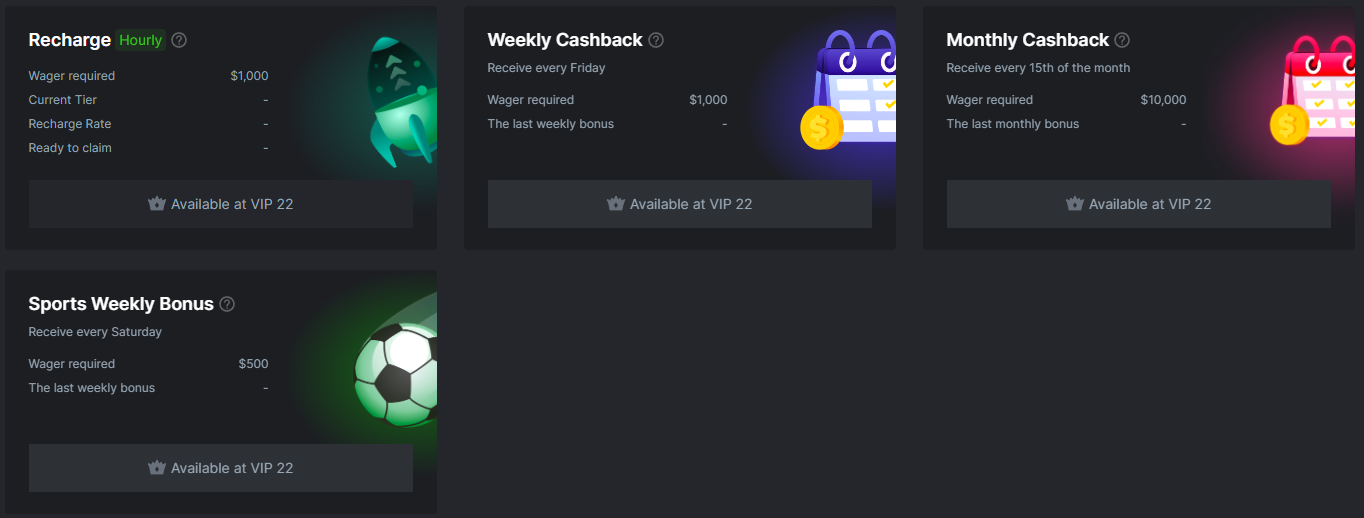Click the green Hourly badge
This screenshot has width=1364, height=518.
tap(141, 40)
